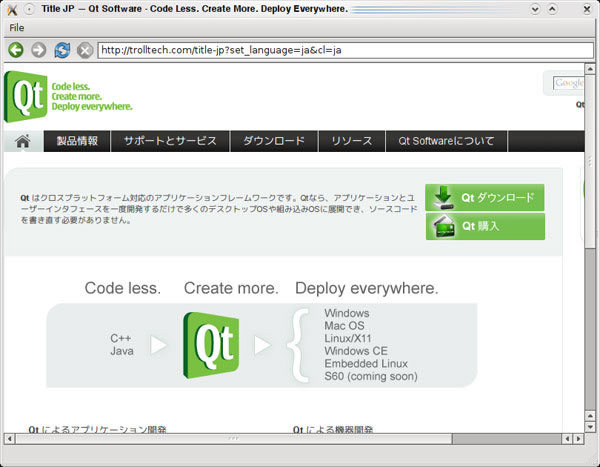Click the vertical scrollbar thumb
Screen dimensions: 600x467
click(x=590, y=161)
